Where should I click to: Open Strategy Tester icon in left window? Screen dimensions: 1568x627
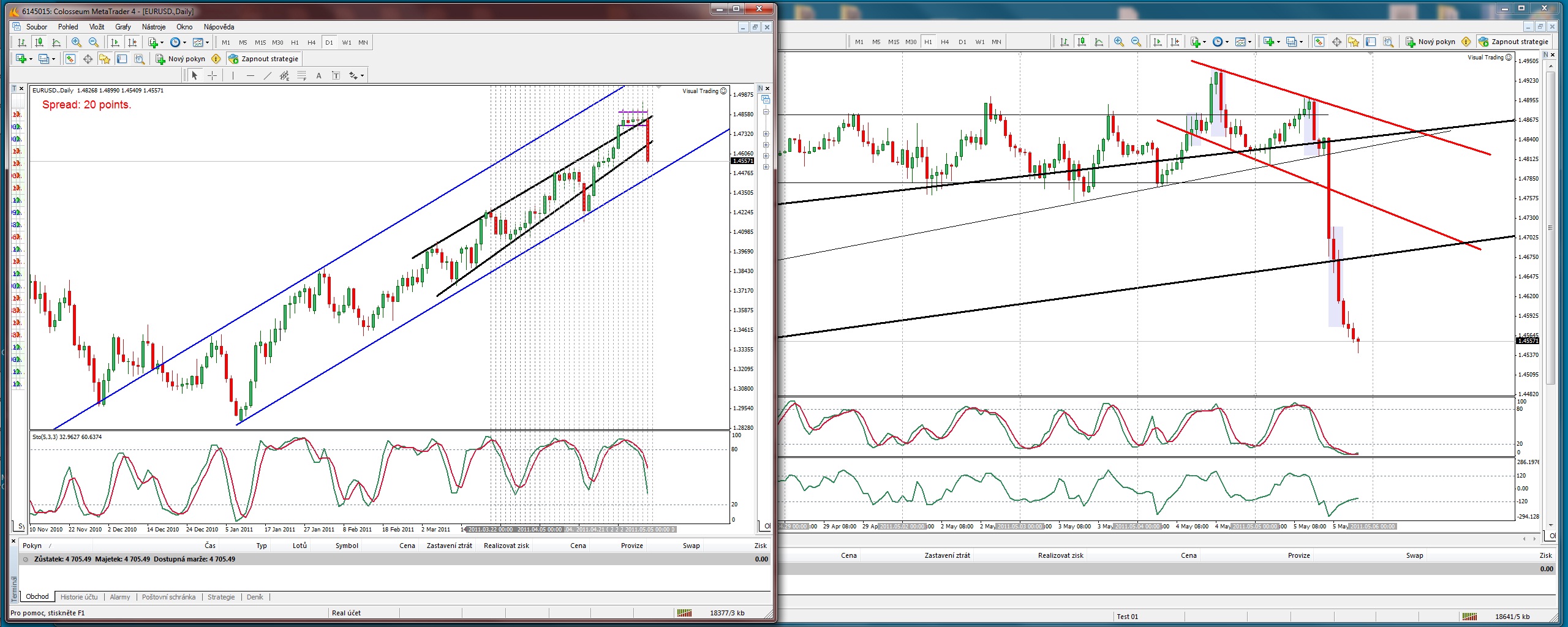tap(139, 59)
